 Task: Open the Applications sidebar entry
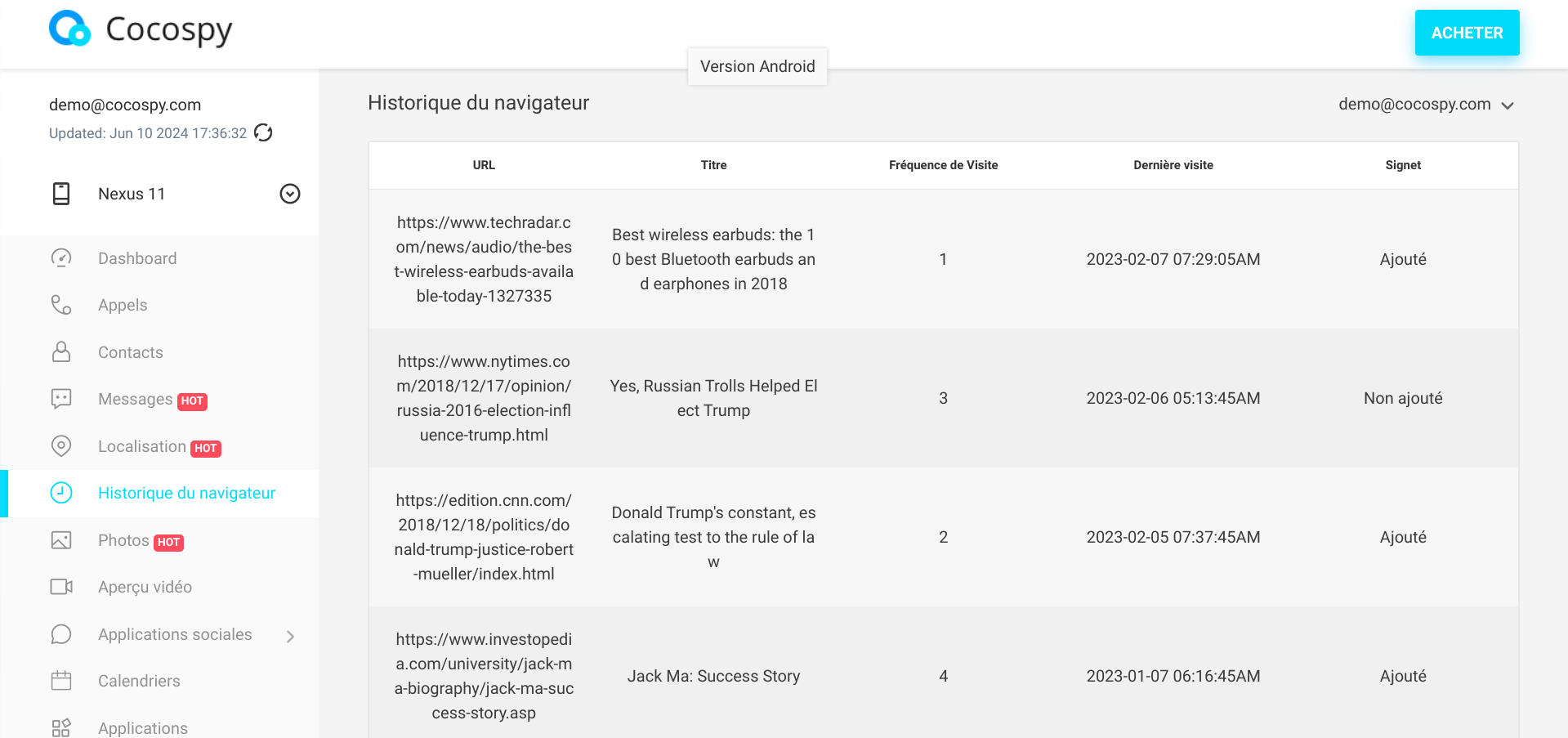(x=143, y=727)
